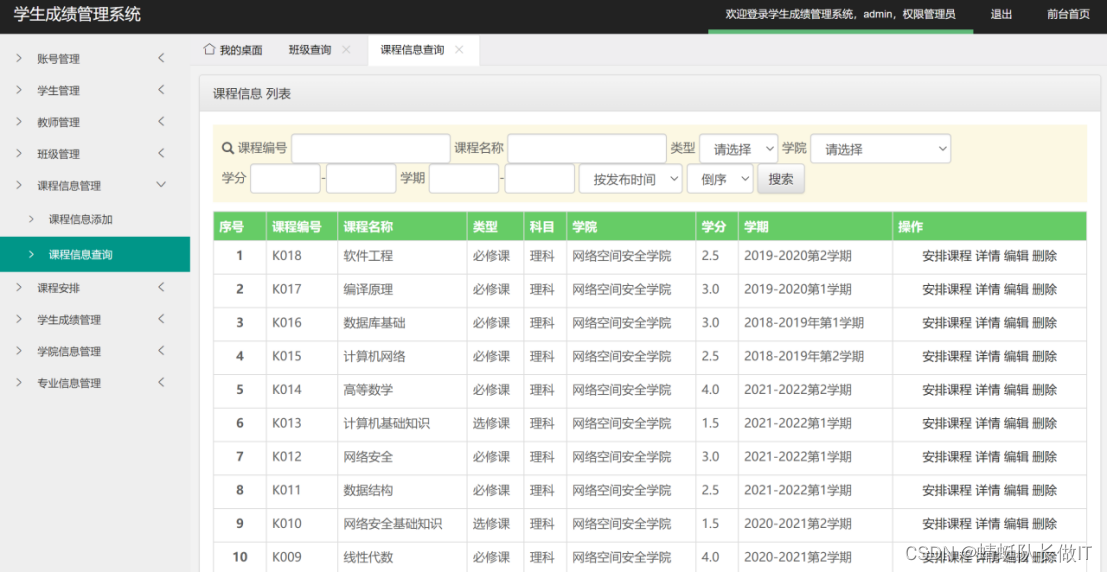
Task: Open the 学院 dropdown selector
Action: pos(880,149)
